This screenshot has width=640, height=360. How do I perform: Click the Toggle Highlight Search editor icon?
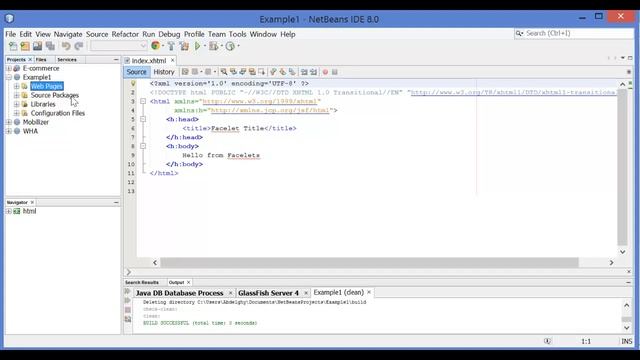tap(252, 72)
